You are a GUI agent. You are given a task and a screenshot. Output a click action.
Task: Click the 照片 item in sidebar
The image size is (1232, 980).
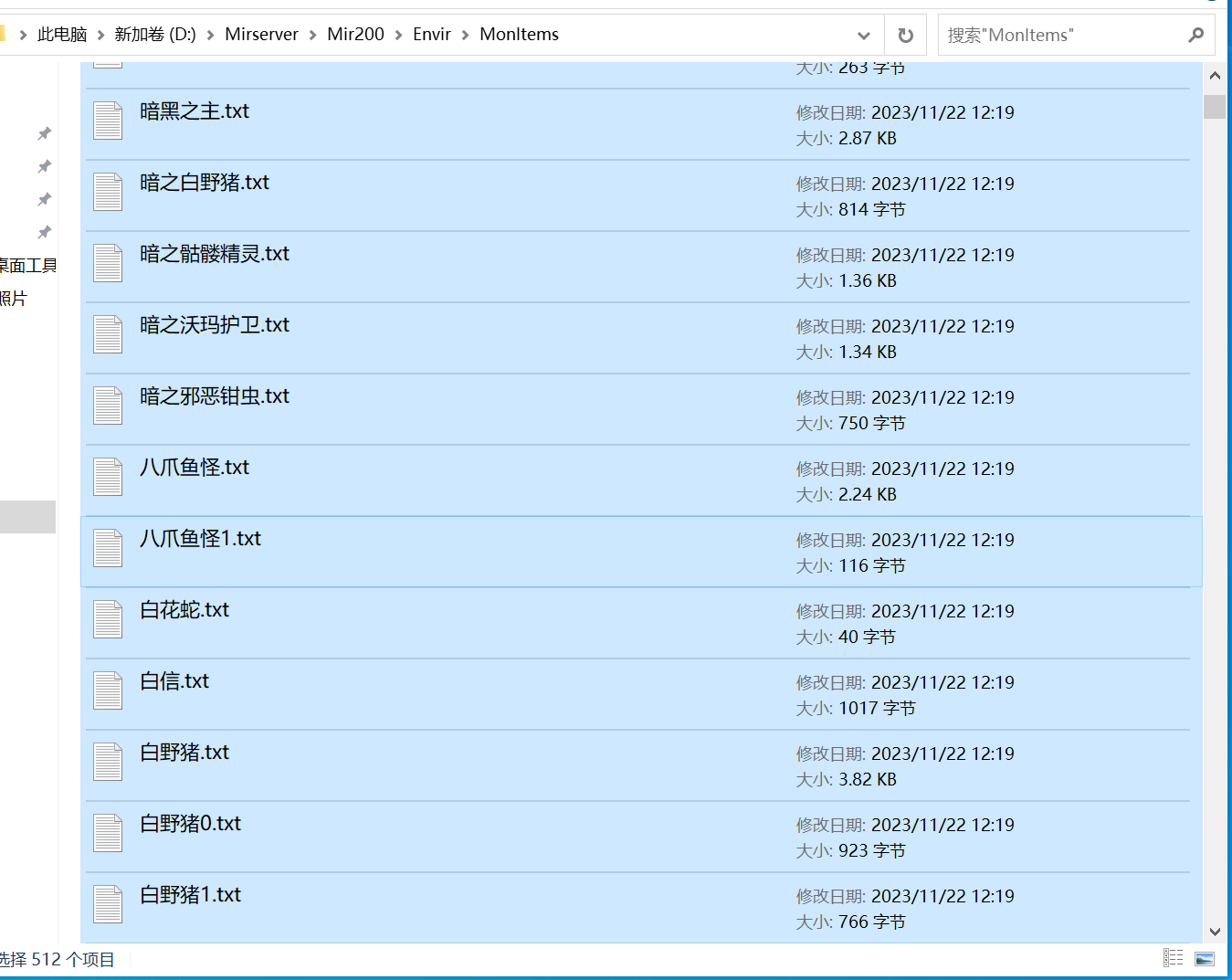[14, 299]
